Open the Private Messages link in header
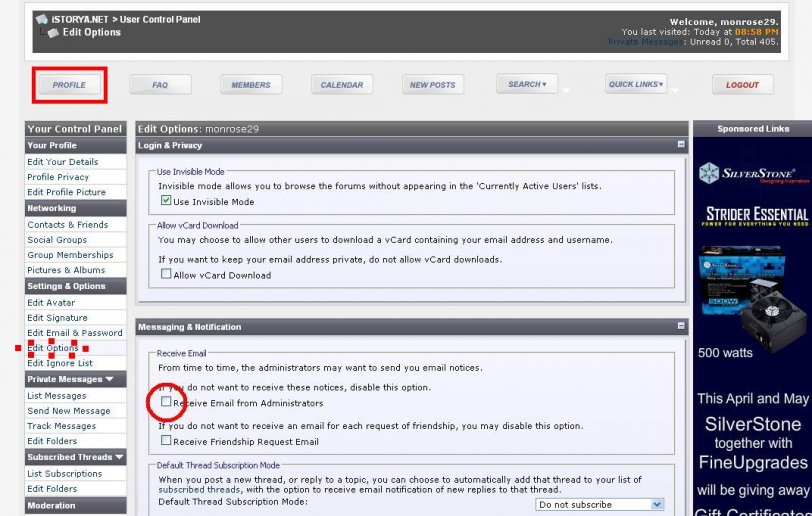The width and height of the screenshot is (812, 516). pos(646,42)
